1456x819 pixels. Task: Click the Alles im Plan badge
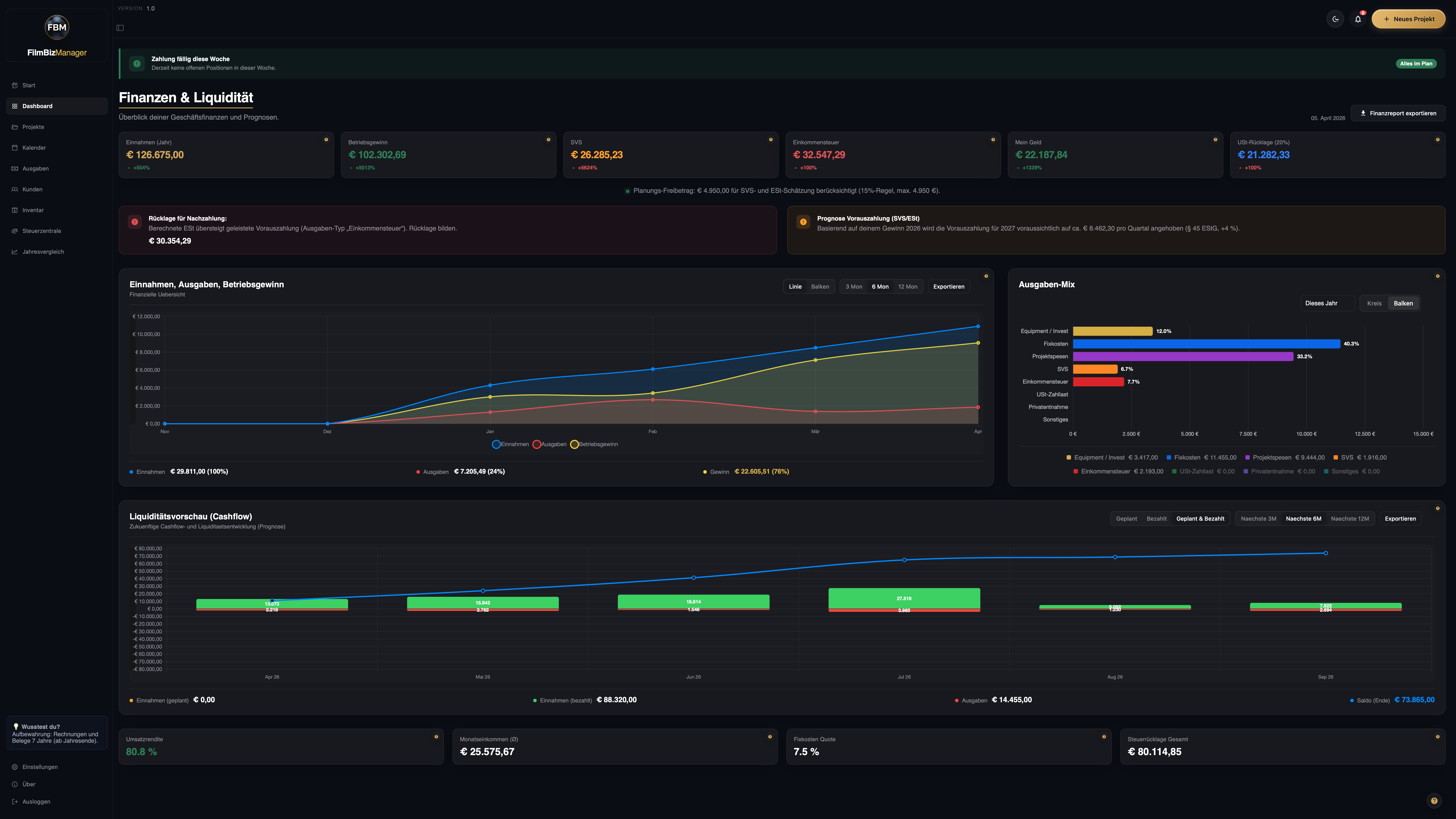tap(1416, 64)
